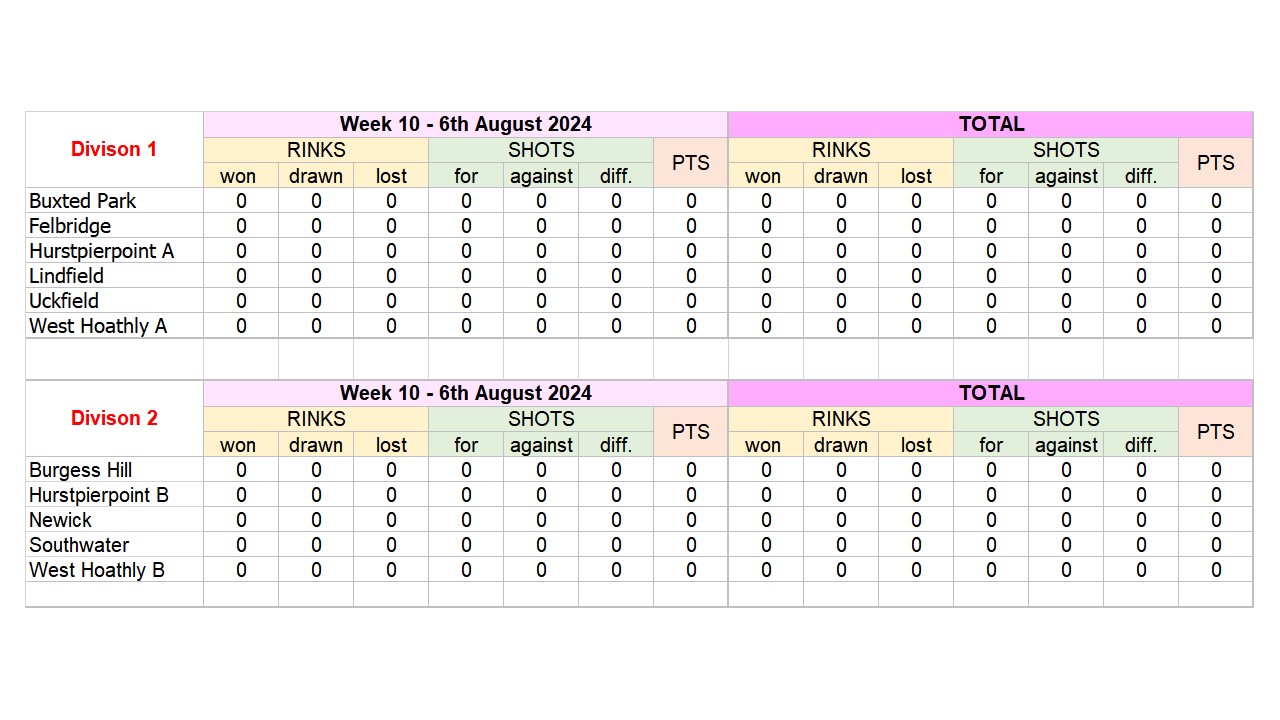Image resolution: width=1280 pixels, height=720 pixels.
Task: Click Division 1 weekly PTS header cell
Action: tap(691, 163)
